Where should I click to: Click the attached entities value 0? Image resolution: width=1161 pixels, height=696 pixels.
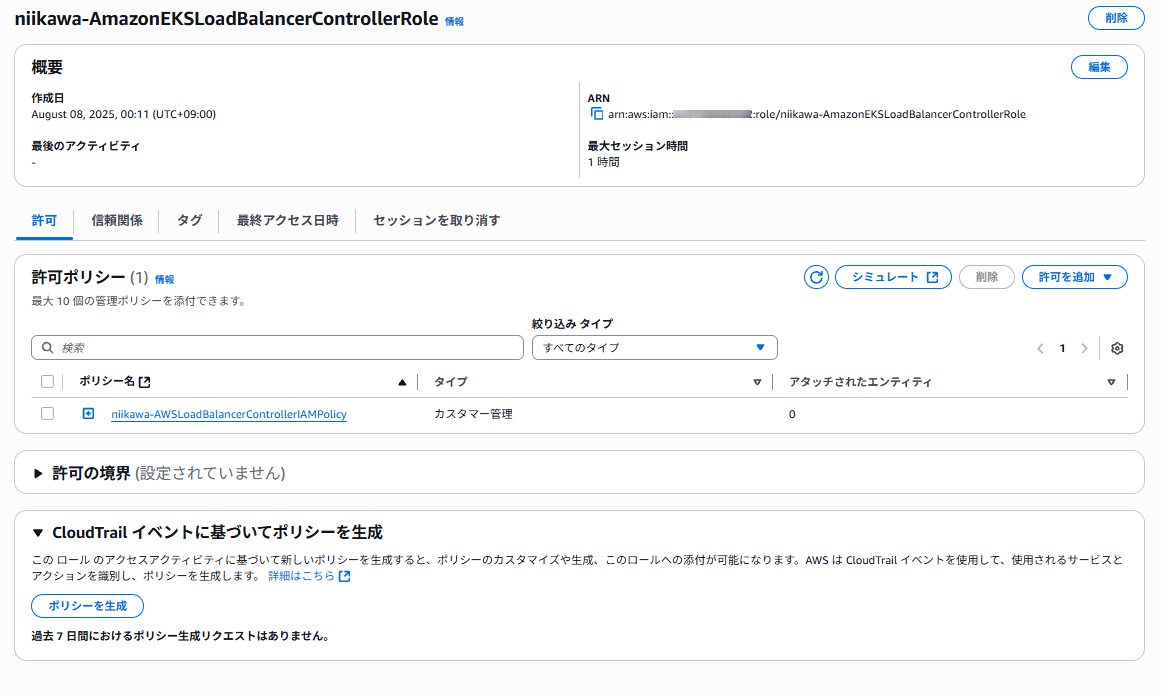click(792, 414)
